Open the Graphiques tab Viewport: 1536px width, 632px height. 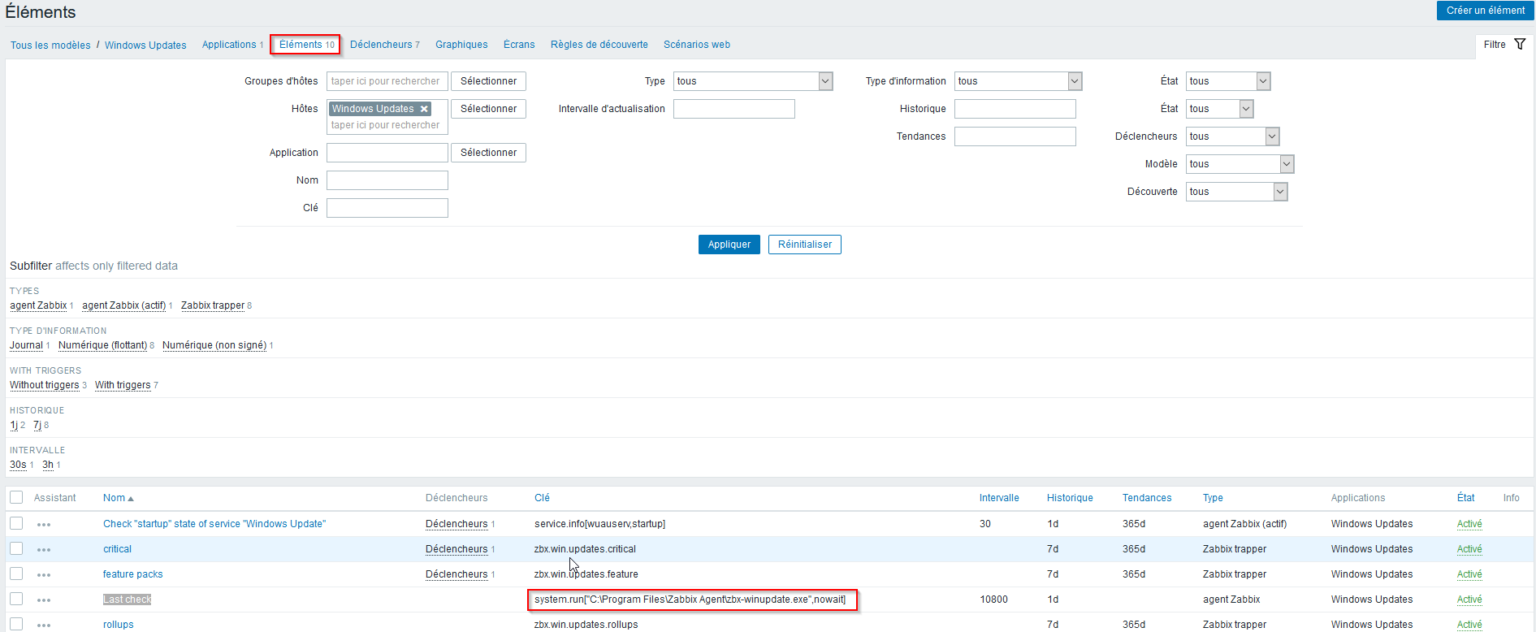pyautogui.click(x=461, y=44)
